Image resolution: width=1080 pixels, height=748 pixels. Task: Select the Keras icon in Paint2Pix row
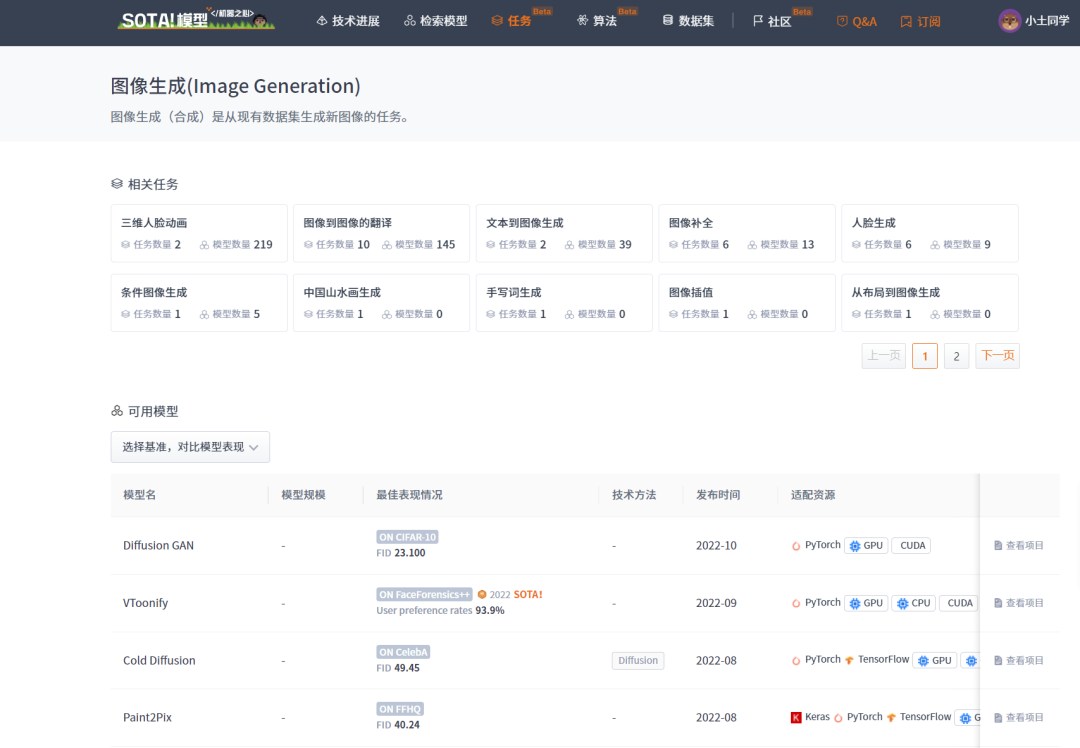tap(796, 718)
